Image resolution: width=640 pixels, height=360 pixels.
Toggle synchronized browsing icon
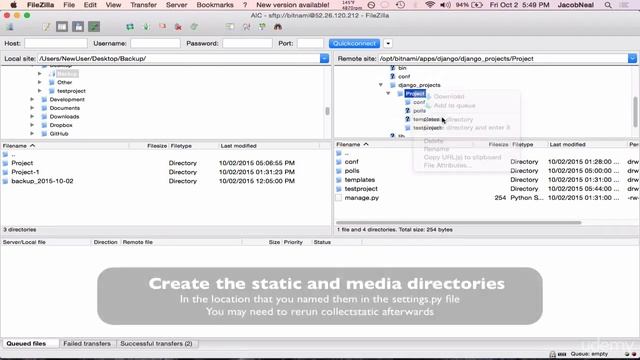pos(262,27)
